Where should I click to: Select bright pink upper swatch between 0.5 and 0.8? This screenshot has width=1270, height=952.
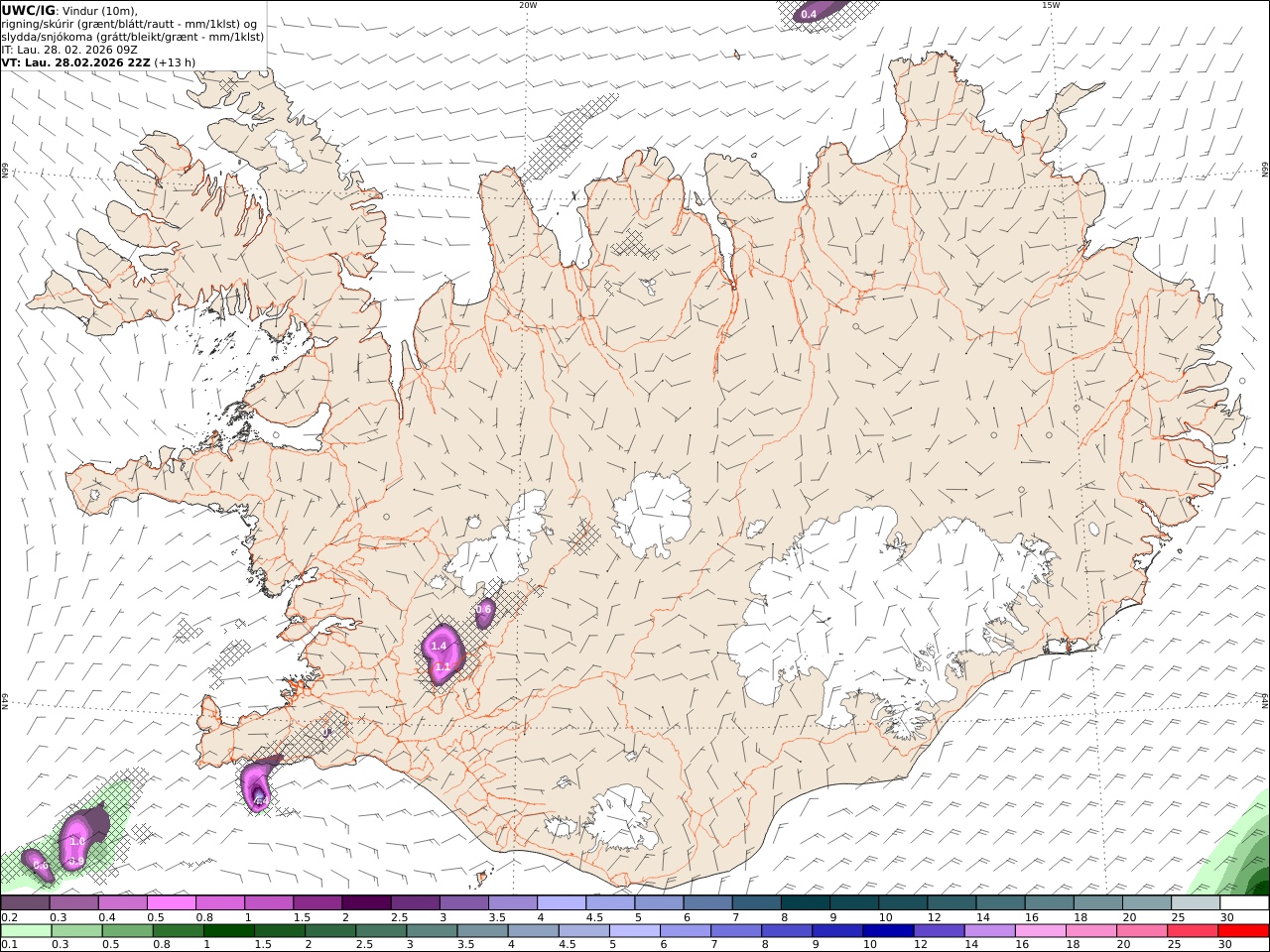tap(172, 903)
